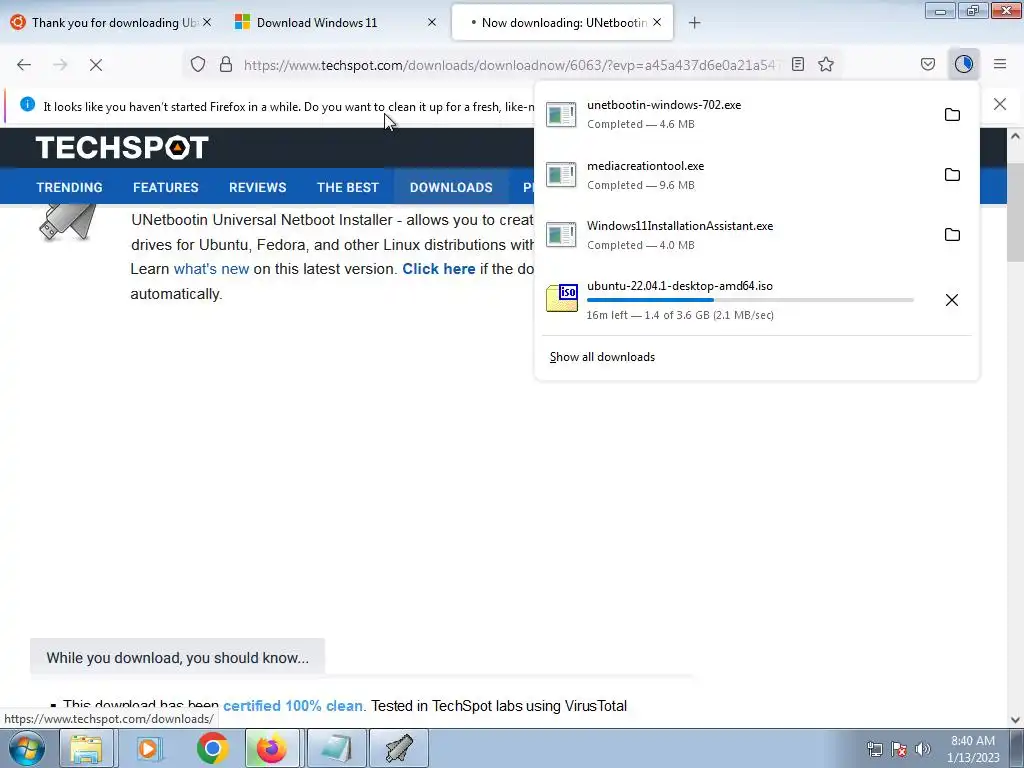
Task: Save page to Pocket
Action: pos(928,64)
